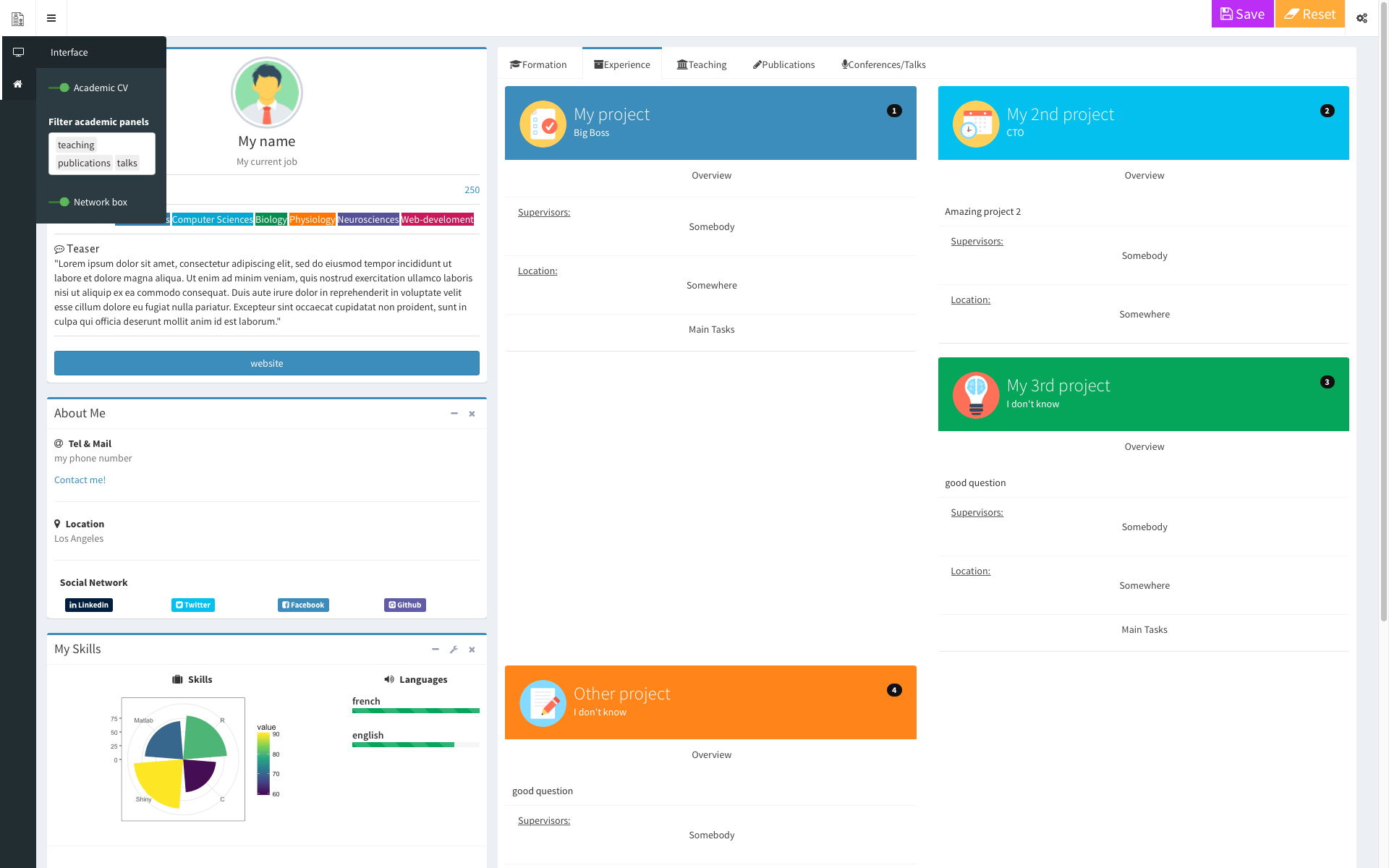
Task: Select the Interface monitor sidebar icon
Action: (18, 52)
